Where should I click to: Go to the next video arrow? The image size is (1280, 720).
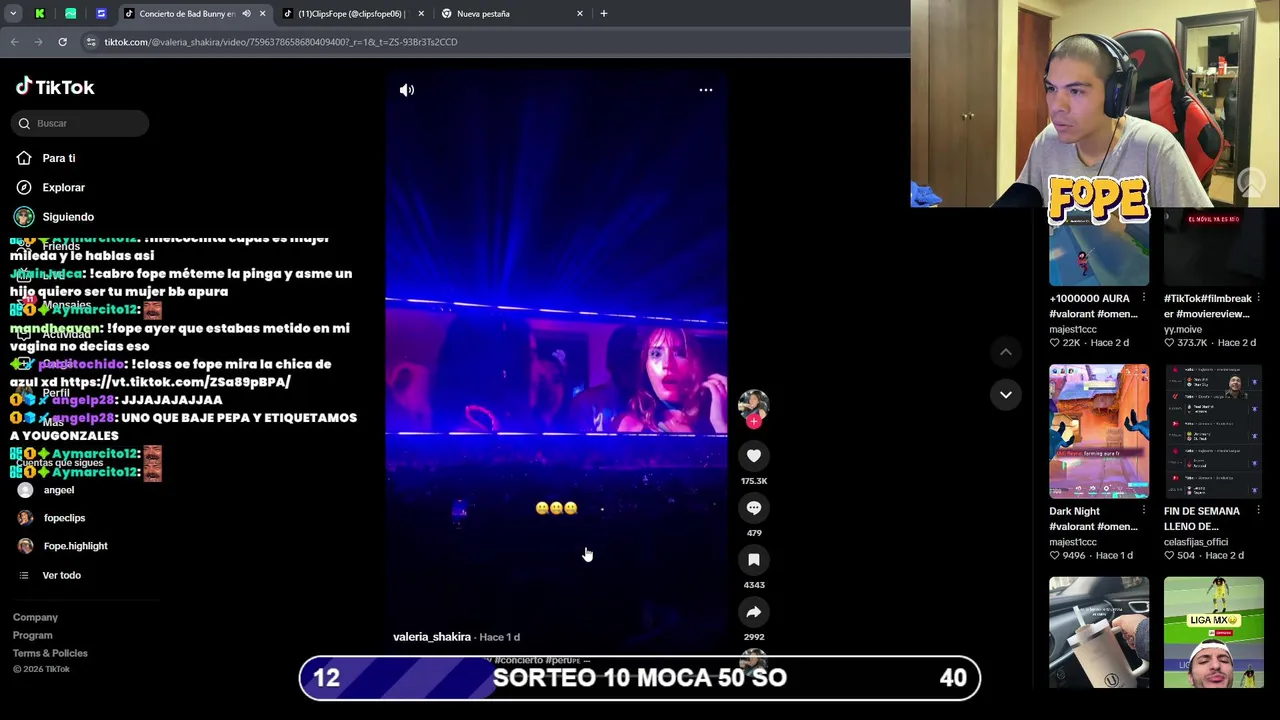pos(1006,395)
